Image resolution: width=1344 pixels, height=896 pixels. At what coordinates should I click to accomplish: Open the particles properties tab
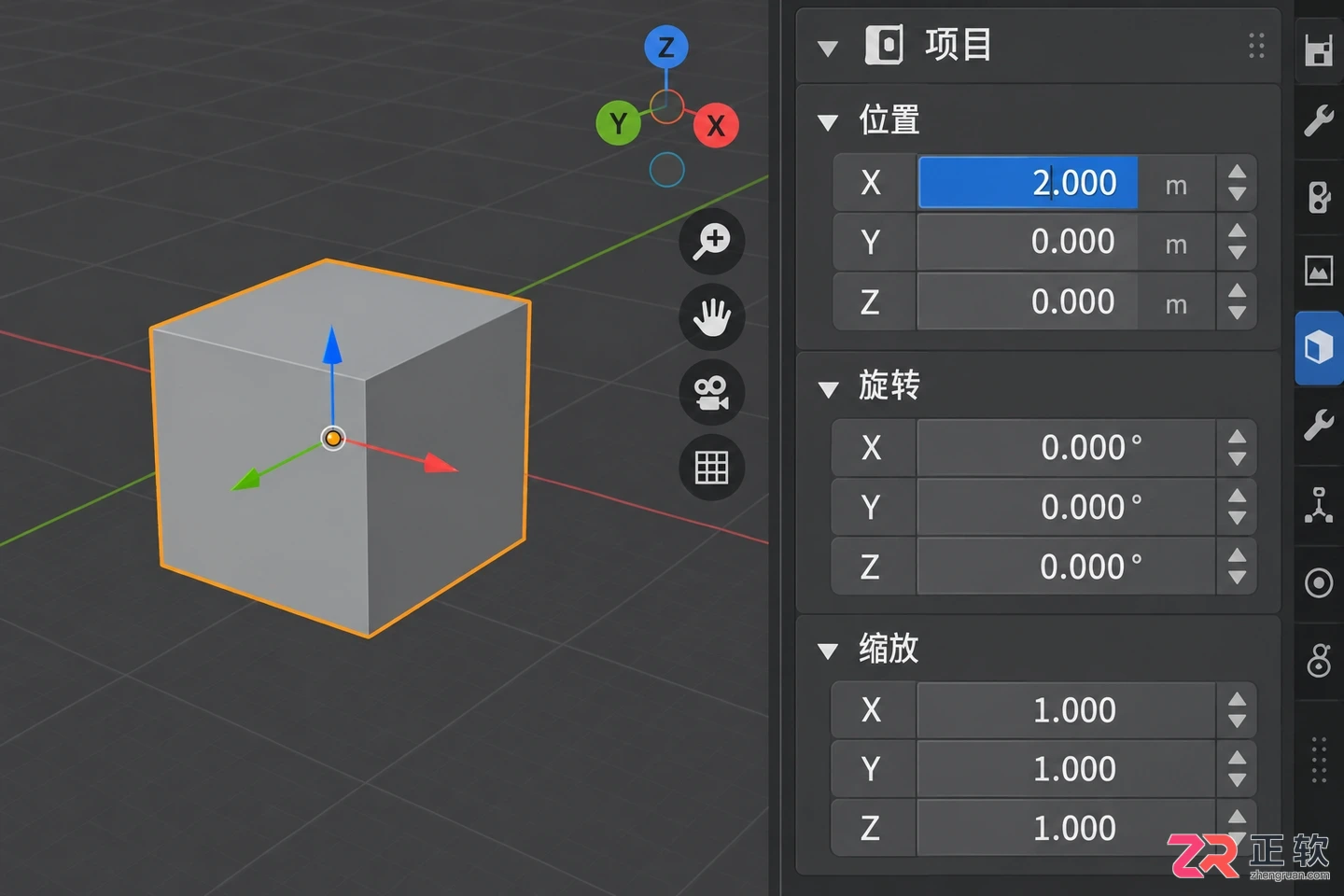(x=1318, y=504)
